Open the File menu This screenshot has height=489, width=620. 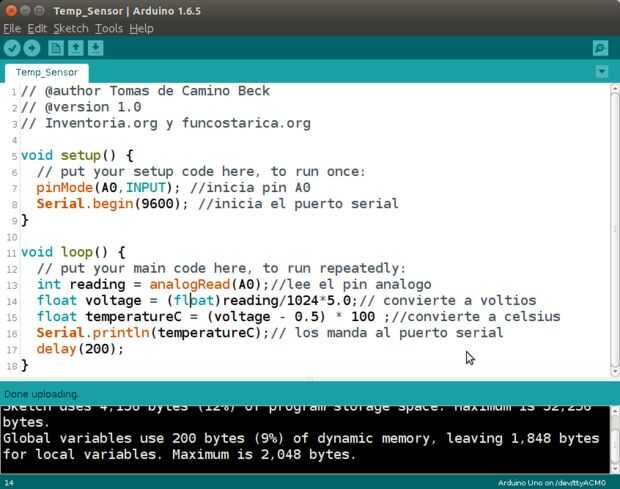[x=12, y=28]
